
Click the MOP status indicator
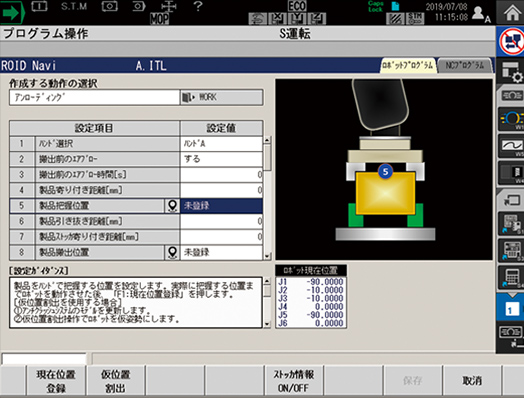click(x=159, y=19)
